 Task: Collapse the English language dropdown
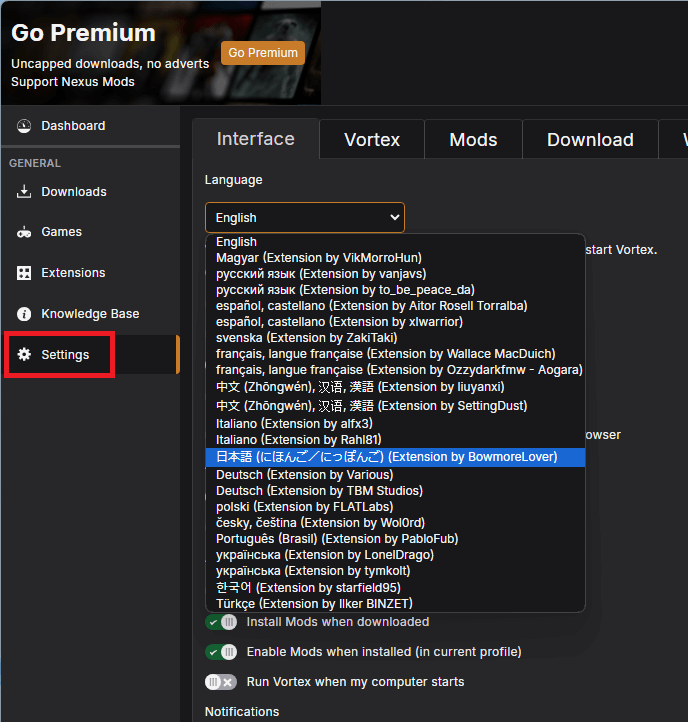coord(304,217)
